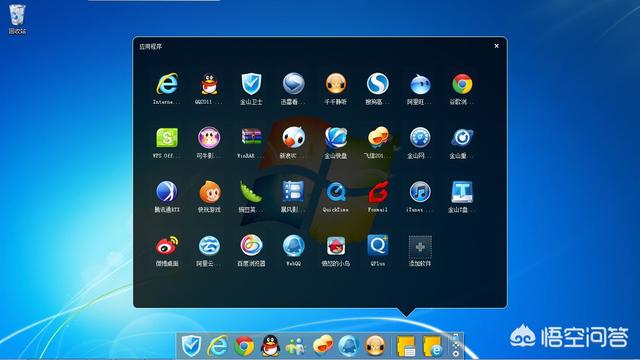Open 金山卫士 shield in the applications panel

pyautogui.click(x=251, y=84)
